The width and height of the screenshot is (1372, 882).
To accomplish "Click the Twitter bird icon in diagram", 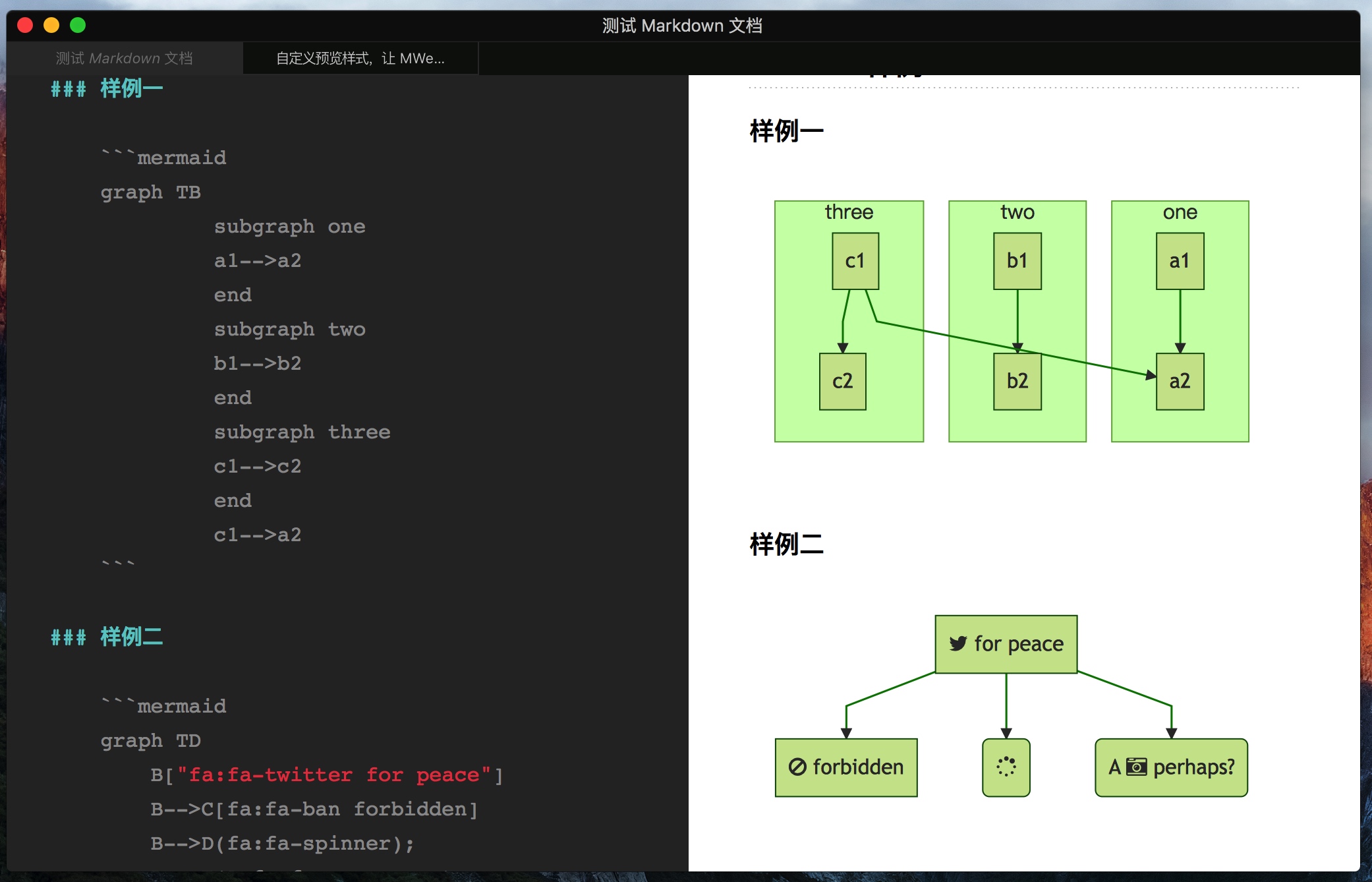I will (958, 643).
